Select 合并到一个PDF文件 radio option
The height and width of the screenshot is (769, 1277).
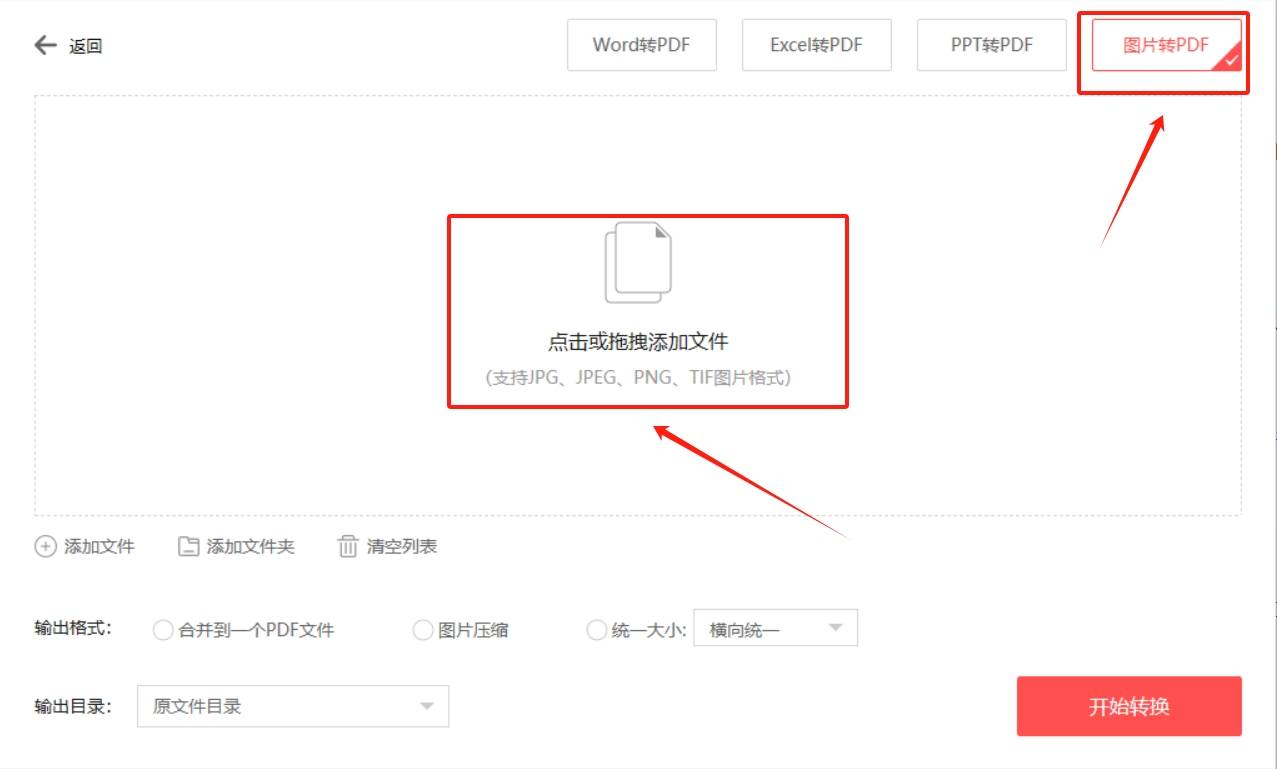pyautogui.click(x=163, y=630)
